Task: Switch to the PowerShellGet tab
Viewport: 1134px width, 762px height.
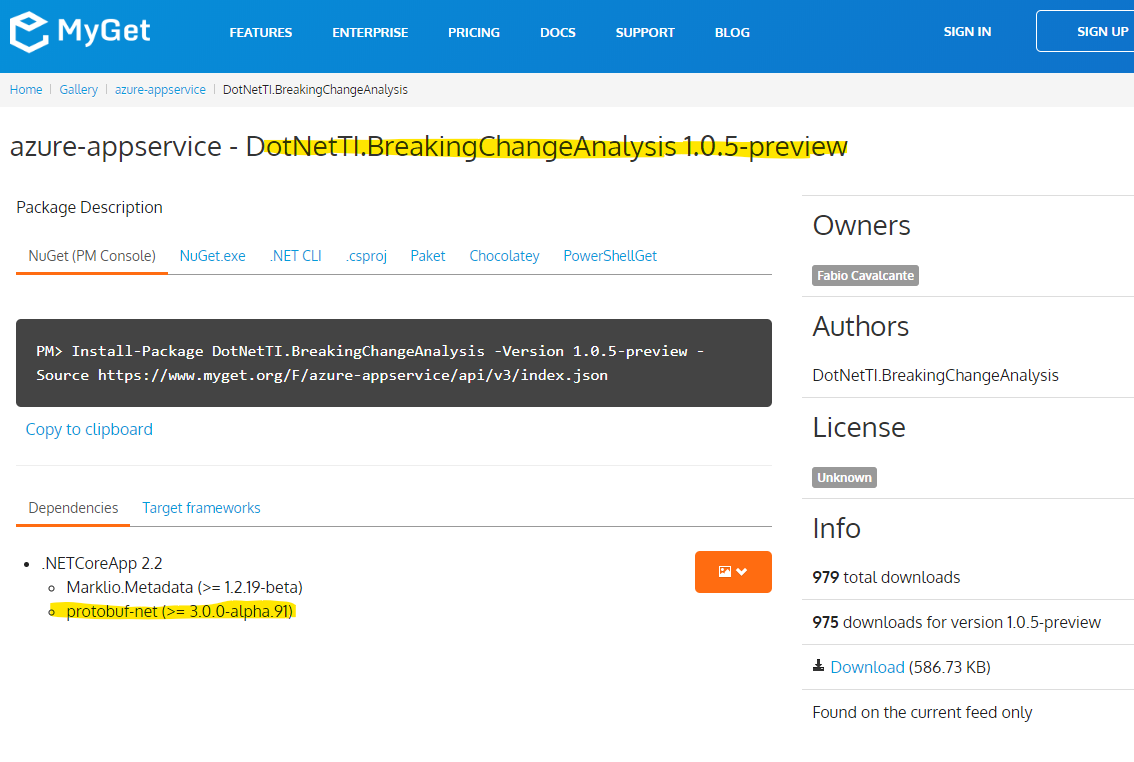Action: pos(610,256)
